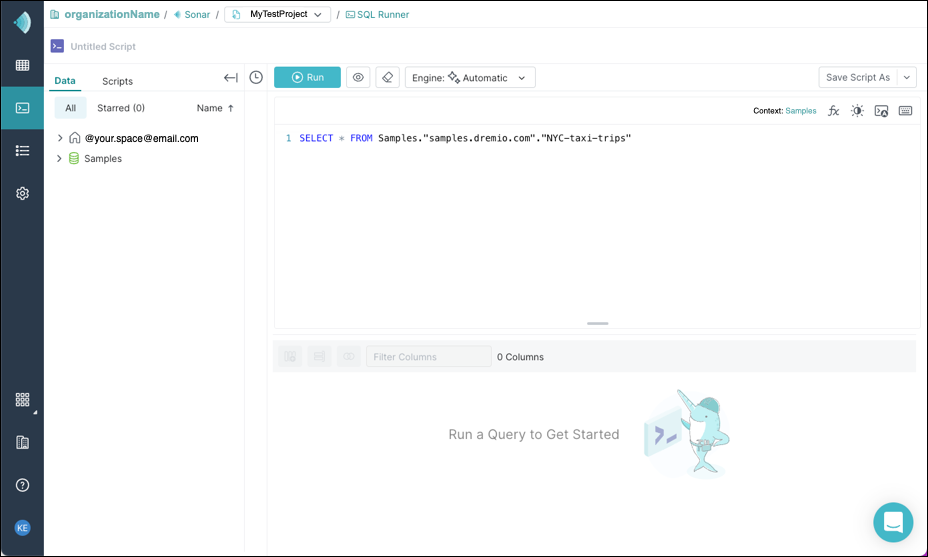The height and width of the screenshot is (557, 928).
Task: Open query history clock icon
Action: (x=256, y=78)
